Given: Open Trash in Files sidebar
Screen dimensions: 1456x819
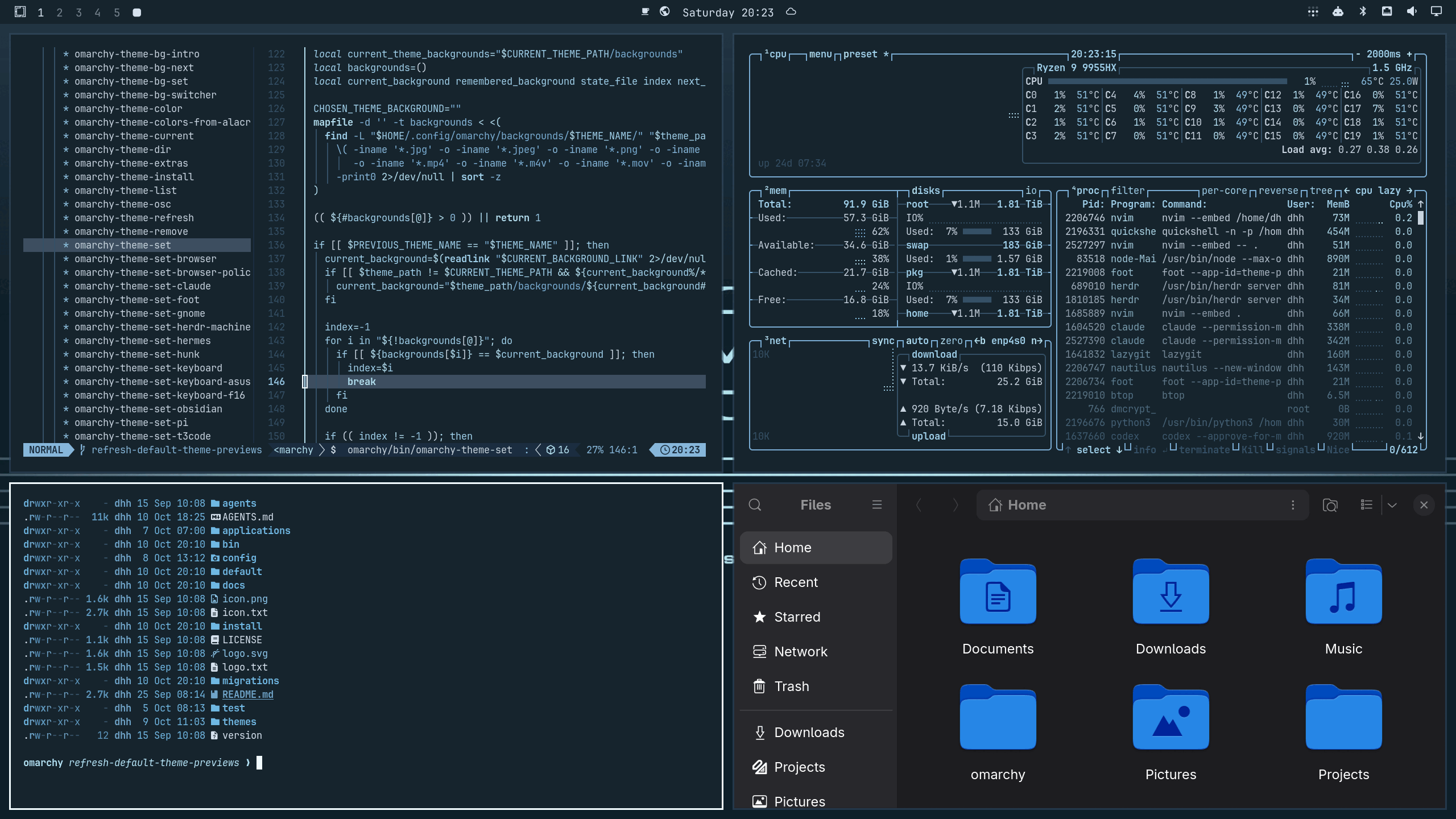Looking at the screenshot, I should pyautogui.click(x=816, y=686).
